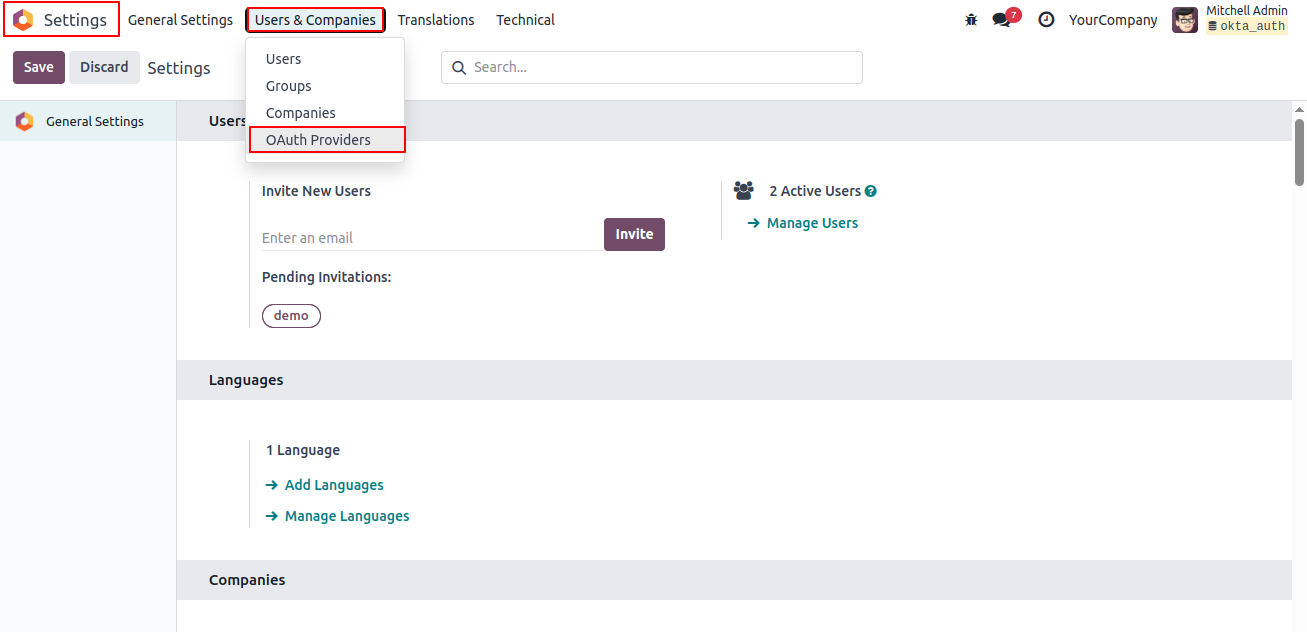Collapse the Users & Companies menu
This screenshot has height=632, width=1307.
tap(315, 20)
